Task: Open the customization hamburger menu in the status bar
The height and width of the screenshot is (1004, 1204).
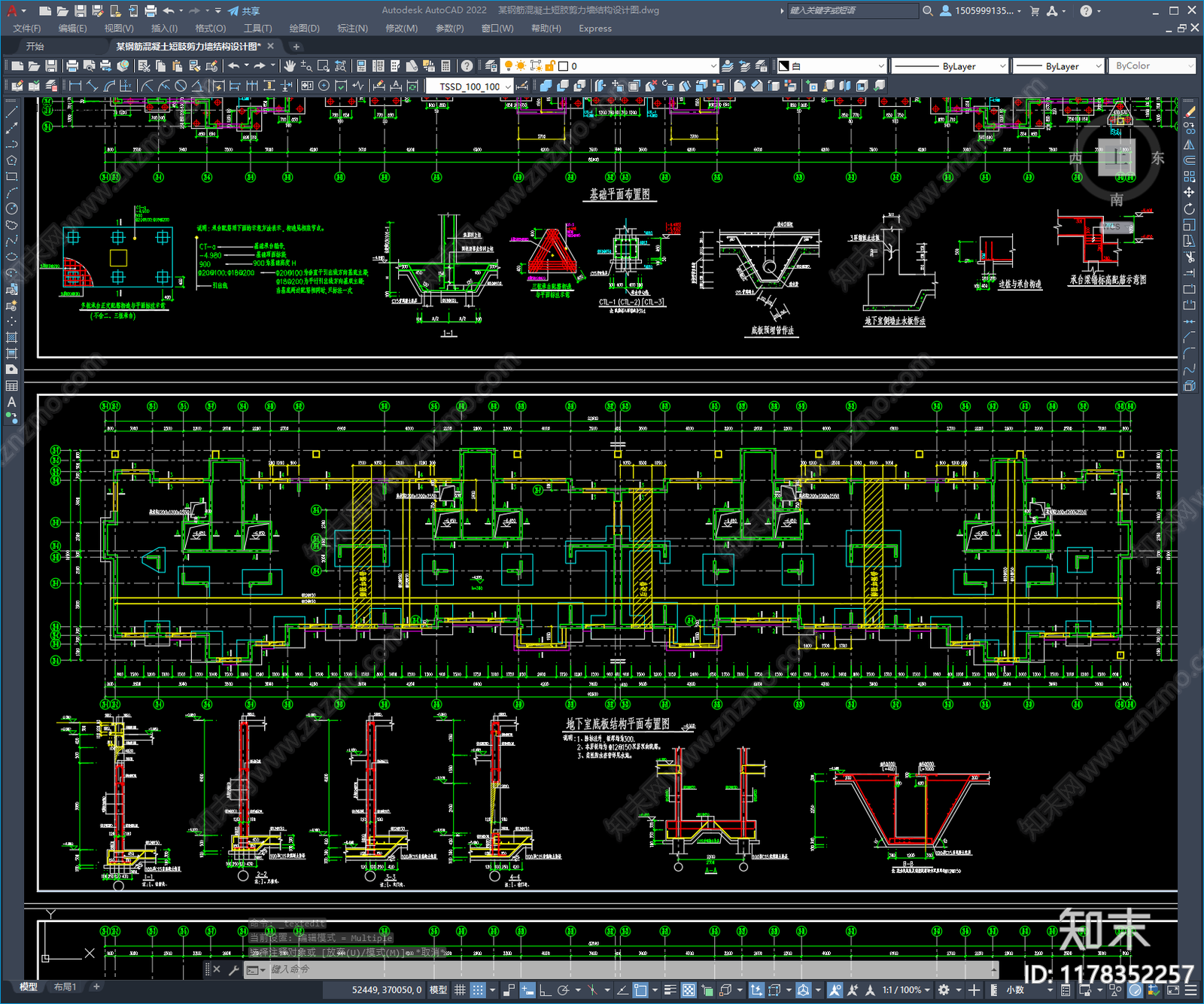Action: coord(1191,990)
